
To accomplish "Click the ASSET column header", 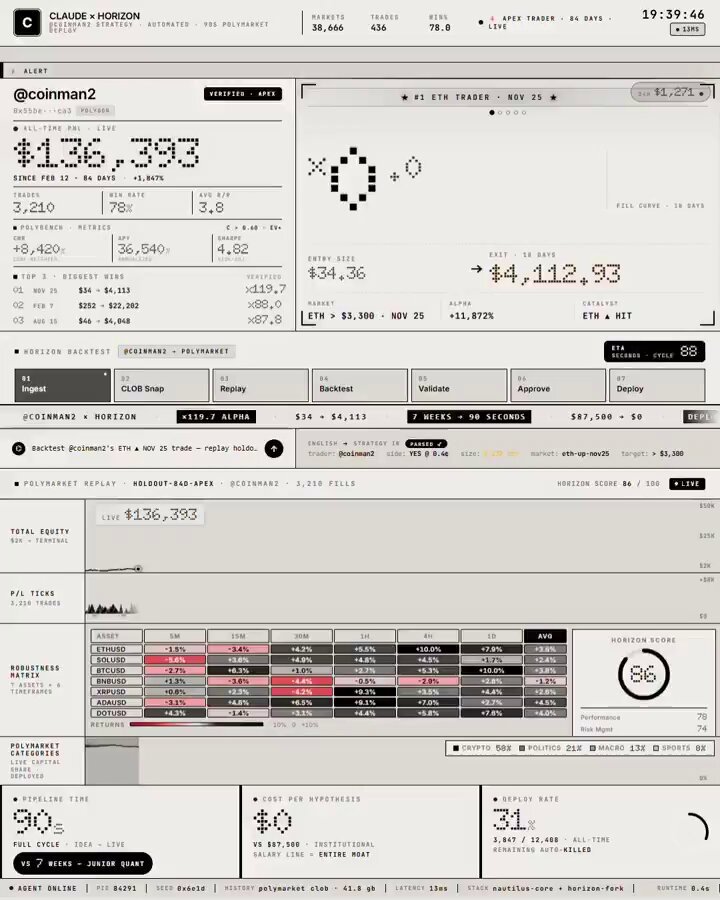I will pos(117,636).
